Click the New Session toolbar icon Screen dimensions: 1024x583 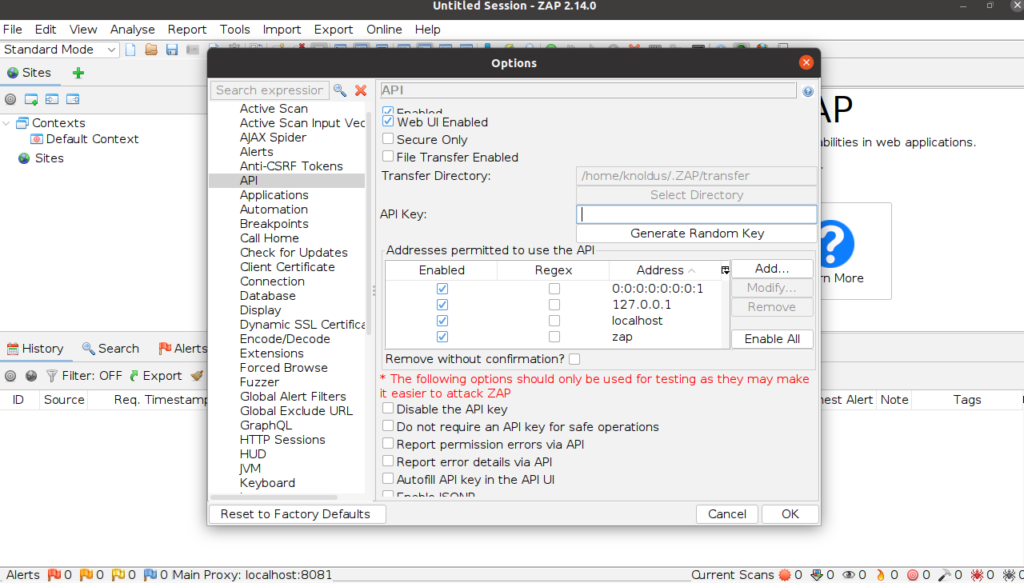coord(131,49)
